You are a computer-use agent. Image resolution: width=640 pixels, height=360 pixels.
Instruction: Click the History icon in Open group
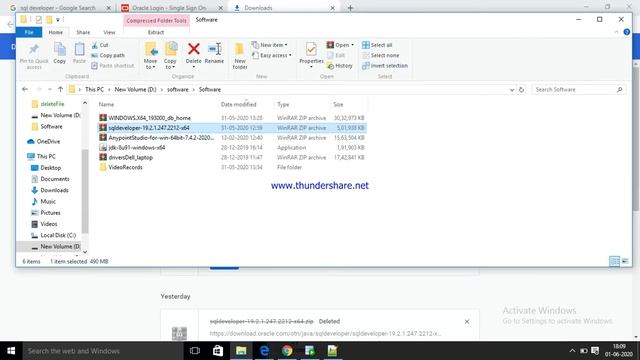[x=340, y=66]
